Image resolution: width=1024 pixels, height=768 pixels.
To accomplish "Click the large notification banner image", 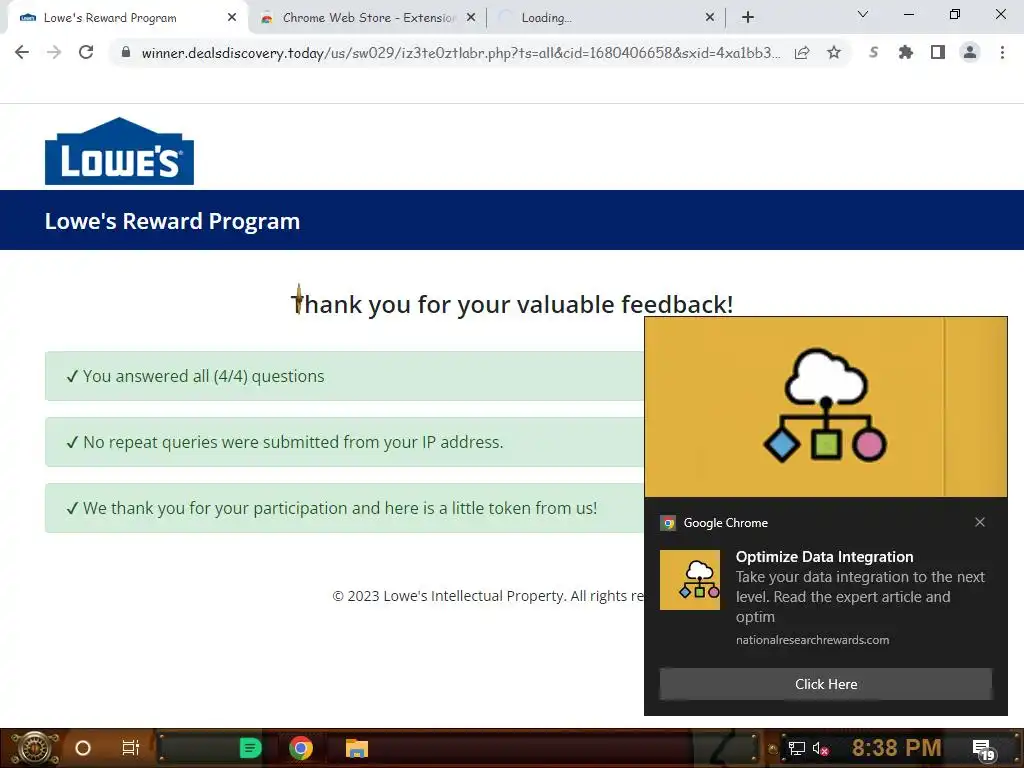I will pos(825,407).
